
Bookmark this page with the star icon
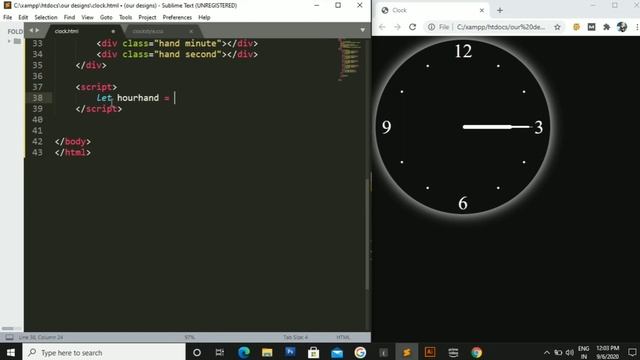(x=557, y=27)
